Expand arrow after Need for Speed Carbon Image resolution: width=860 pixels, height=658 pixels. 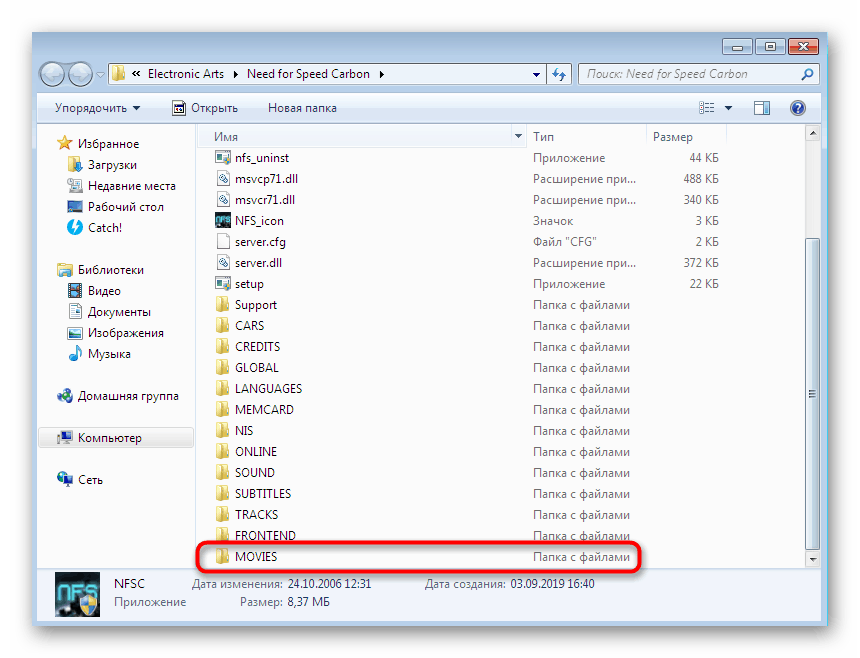382,75
